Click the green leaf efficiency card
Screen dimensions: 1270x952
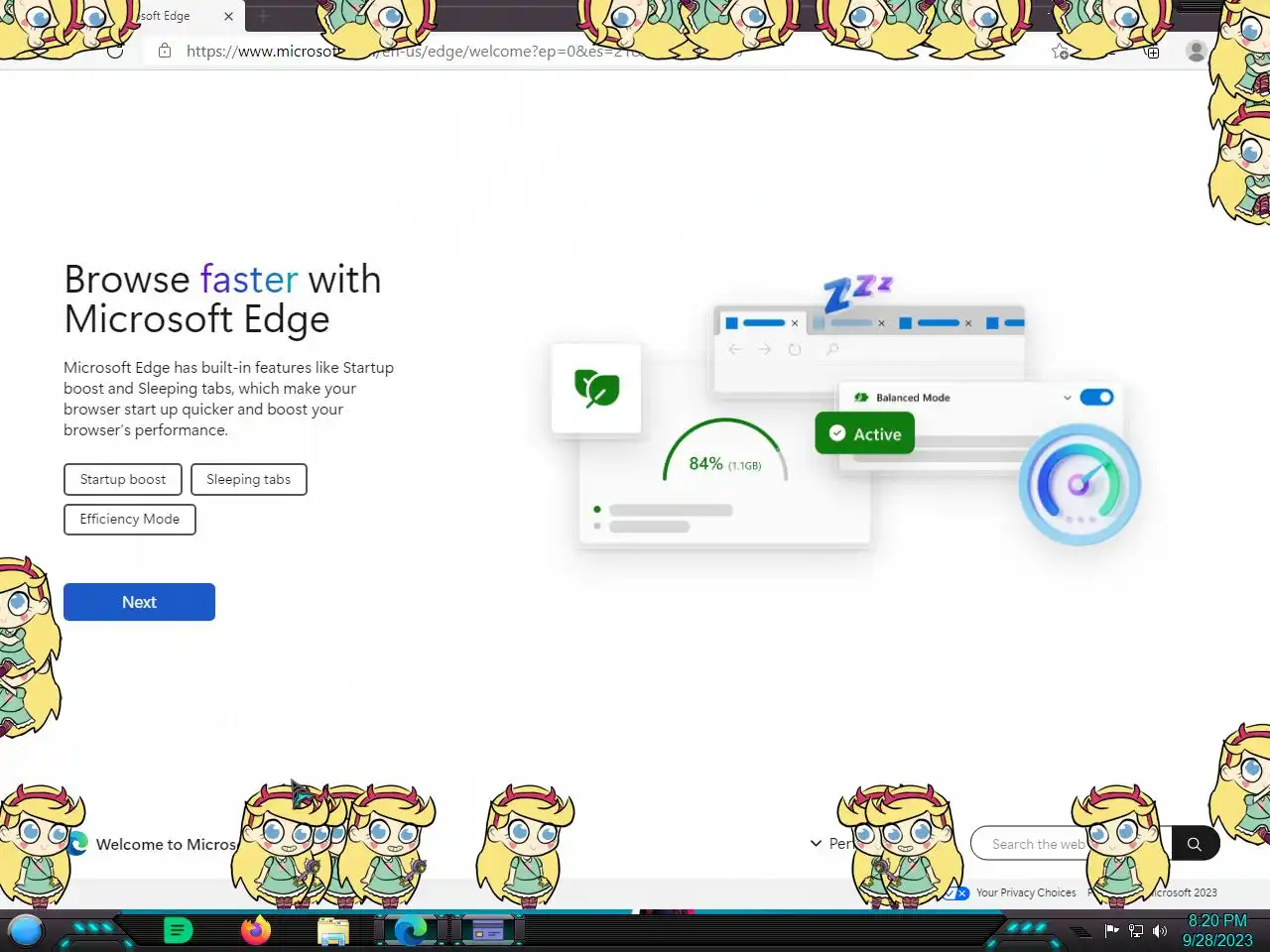(x=596, y=388)
